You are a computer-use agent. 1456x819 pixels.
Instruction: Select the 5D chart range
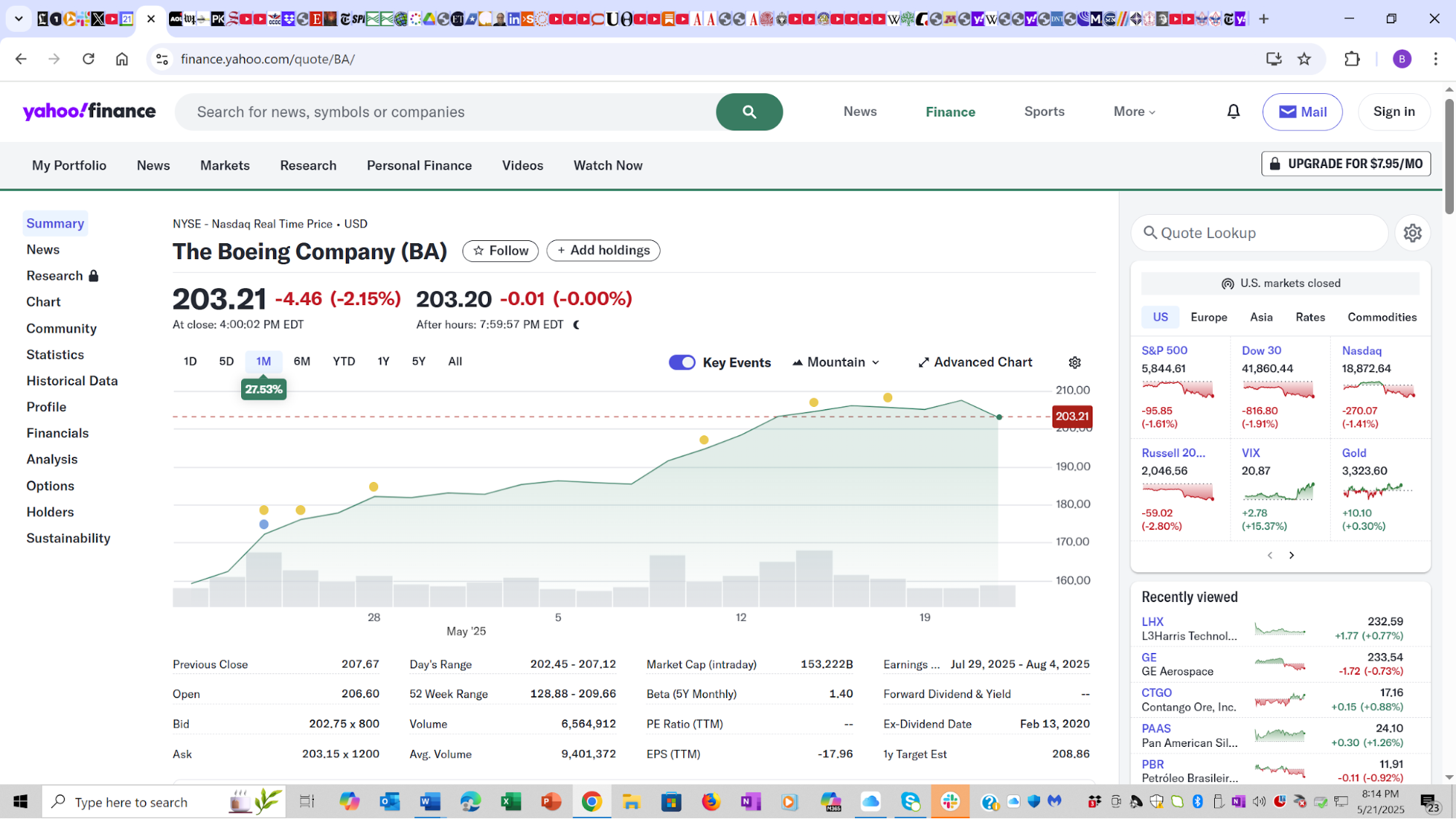227,362
